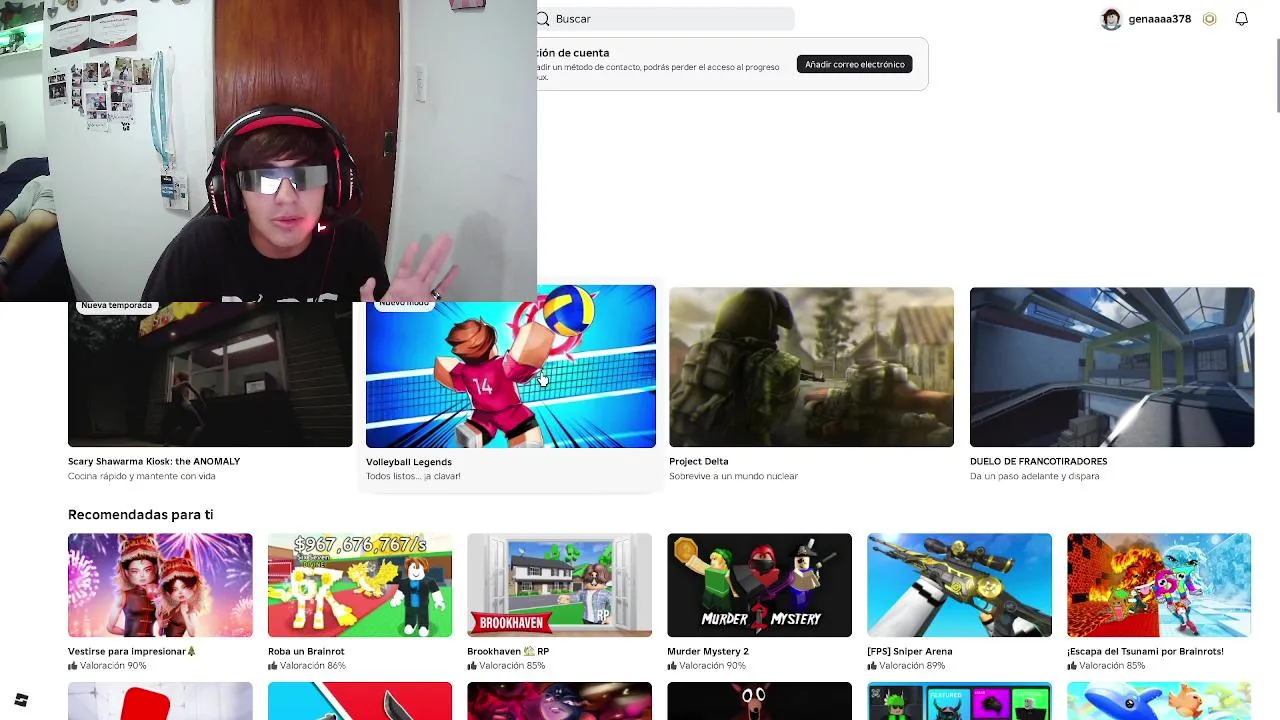Select ¡Escapa del Tsunami por Brainrots! title
The height and width of the screenshot is (720, 1280).
[x=1145, y=651]
